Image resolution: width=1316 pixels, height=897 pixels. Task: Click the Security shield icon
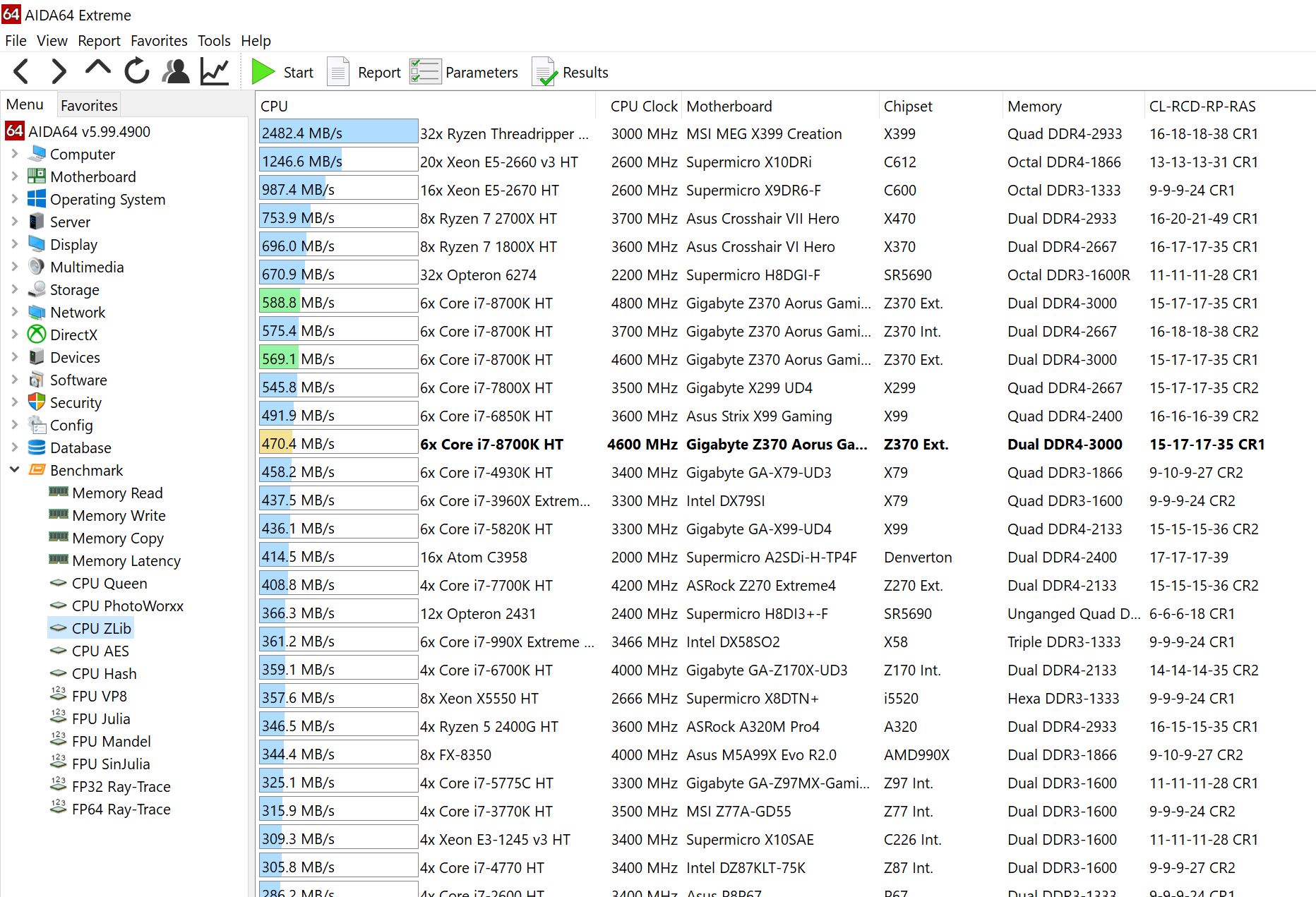[x=37, y=402]
